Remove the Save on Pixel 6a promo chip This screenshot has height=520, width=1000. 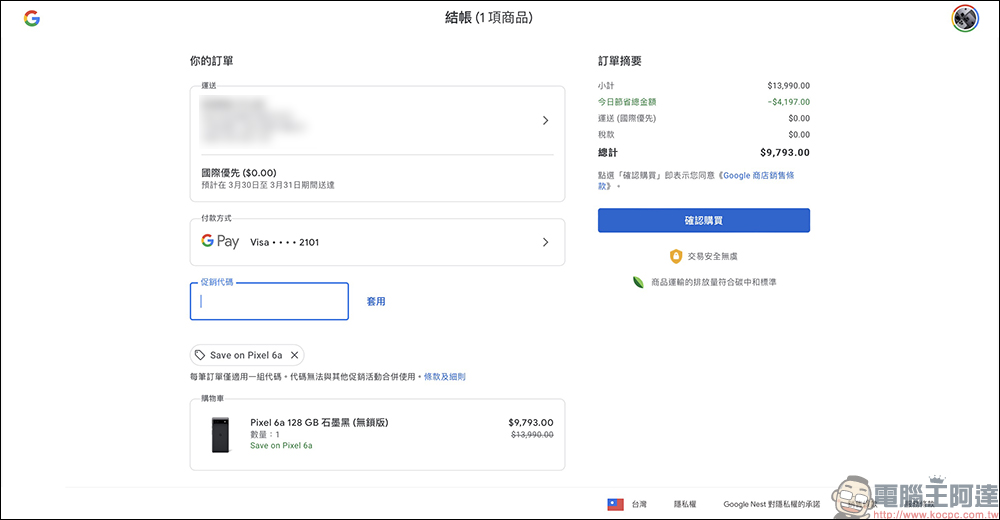pyautogui.click(x=294, y=355)
